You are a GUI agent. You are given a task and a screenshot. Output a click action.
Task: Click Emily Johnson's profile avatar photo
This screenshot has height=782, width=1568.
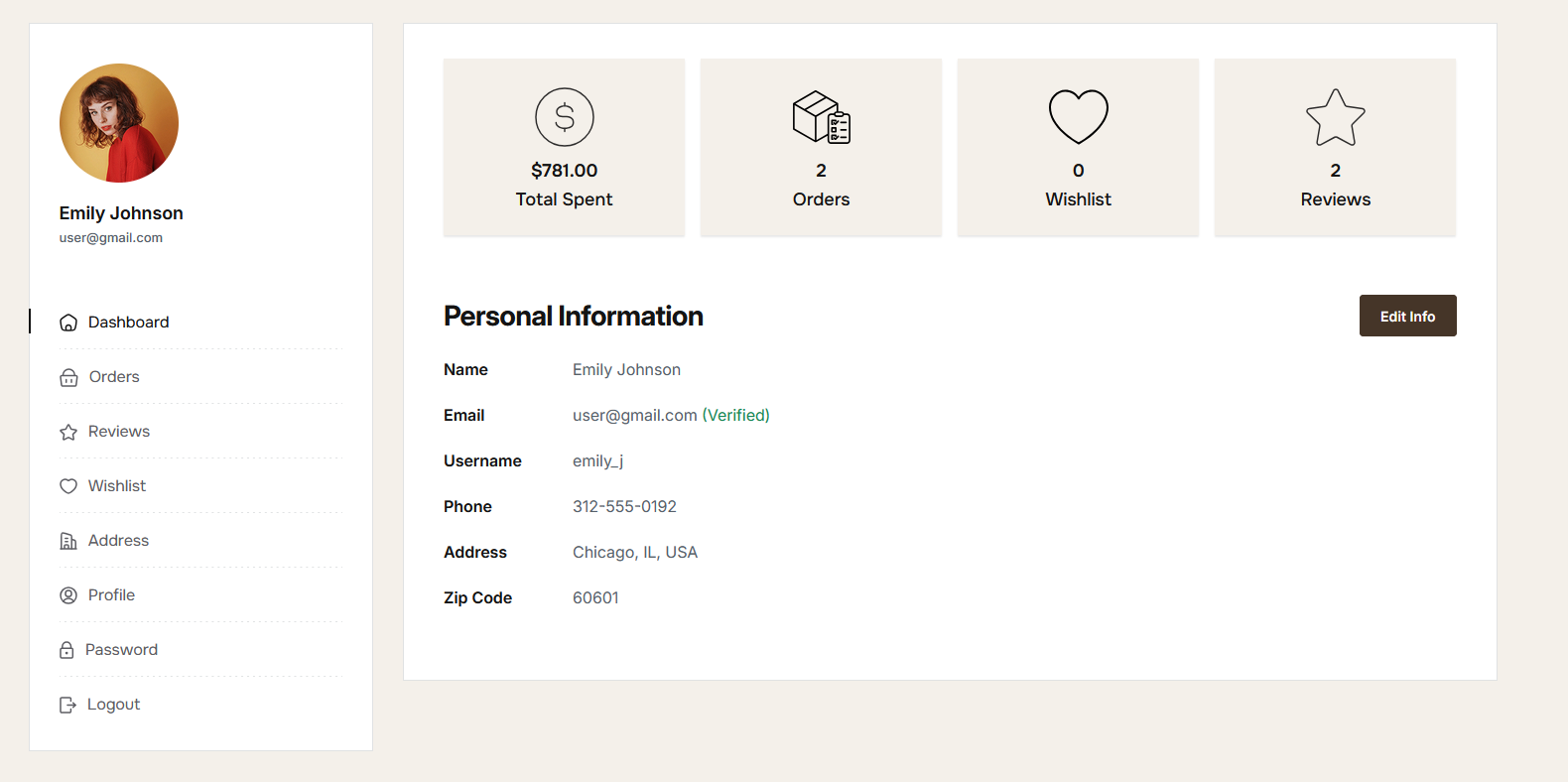click(x=119, y=123)
